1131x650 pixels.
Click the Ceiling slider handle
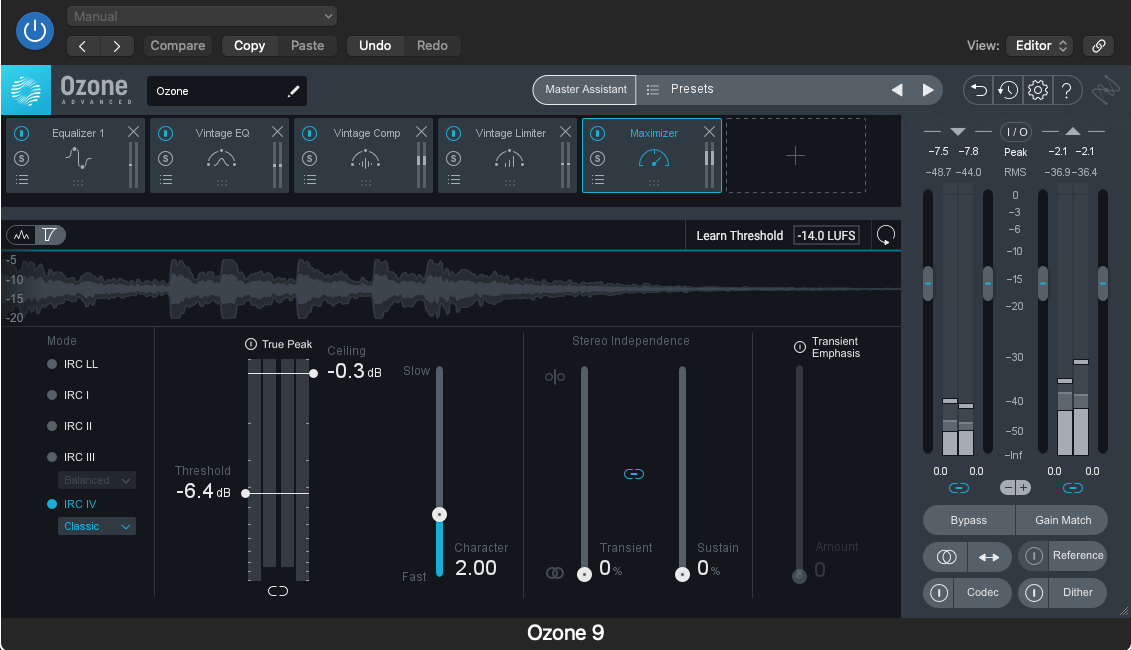[x=313, y=373]
